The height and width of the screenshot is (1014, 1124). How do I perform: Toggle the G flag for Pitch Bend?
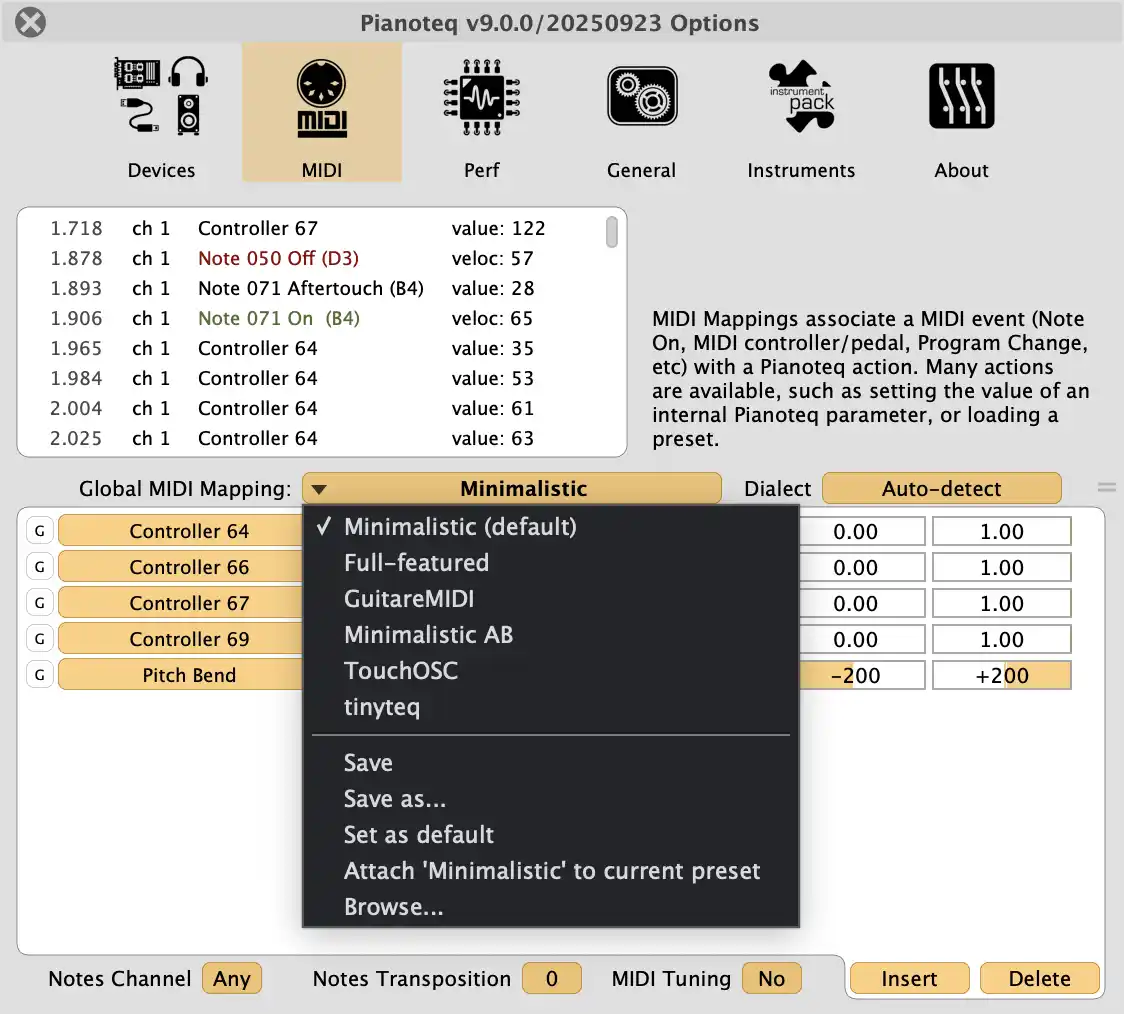[39, 675]
